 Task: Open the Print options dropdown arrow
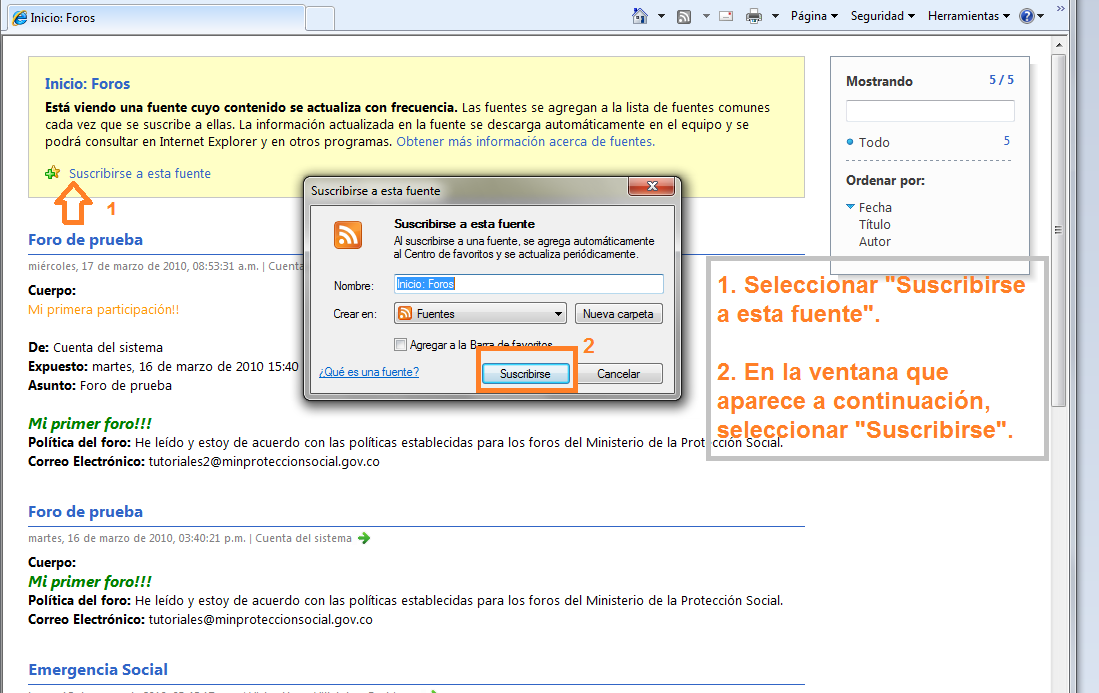point(776,16)
